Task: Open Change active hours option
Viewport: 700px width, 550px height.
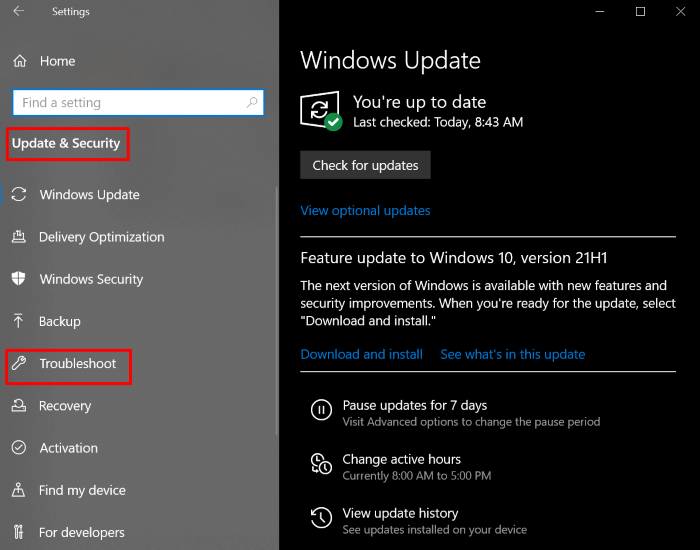Action: click(x=401, y=460)
